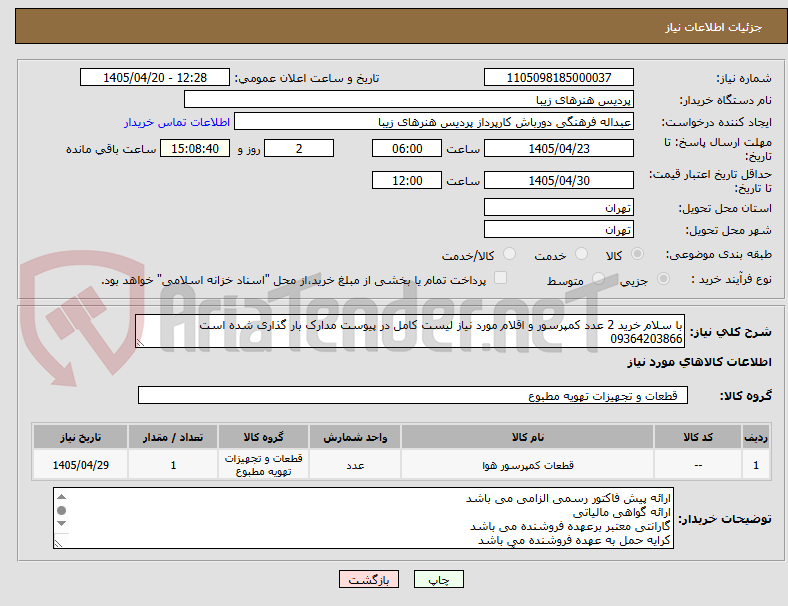Image resolution: width=788 pixels, height=606 pixels.
Task: Click the need number field 1105098185000037
Action: pos(559,77)
